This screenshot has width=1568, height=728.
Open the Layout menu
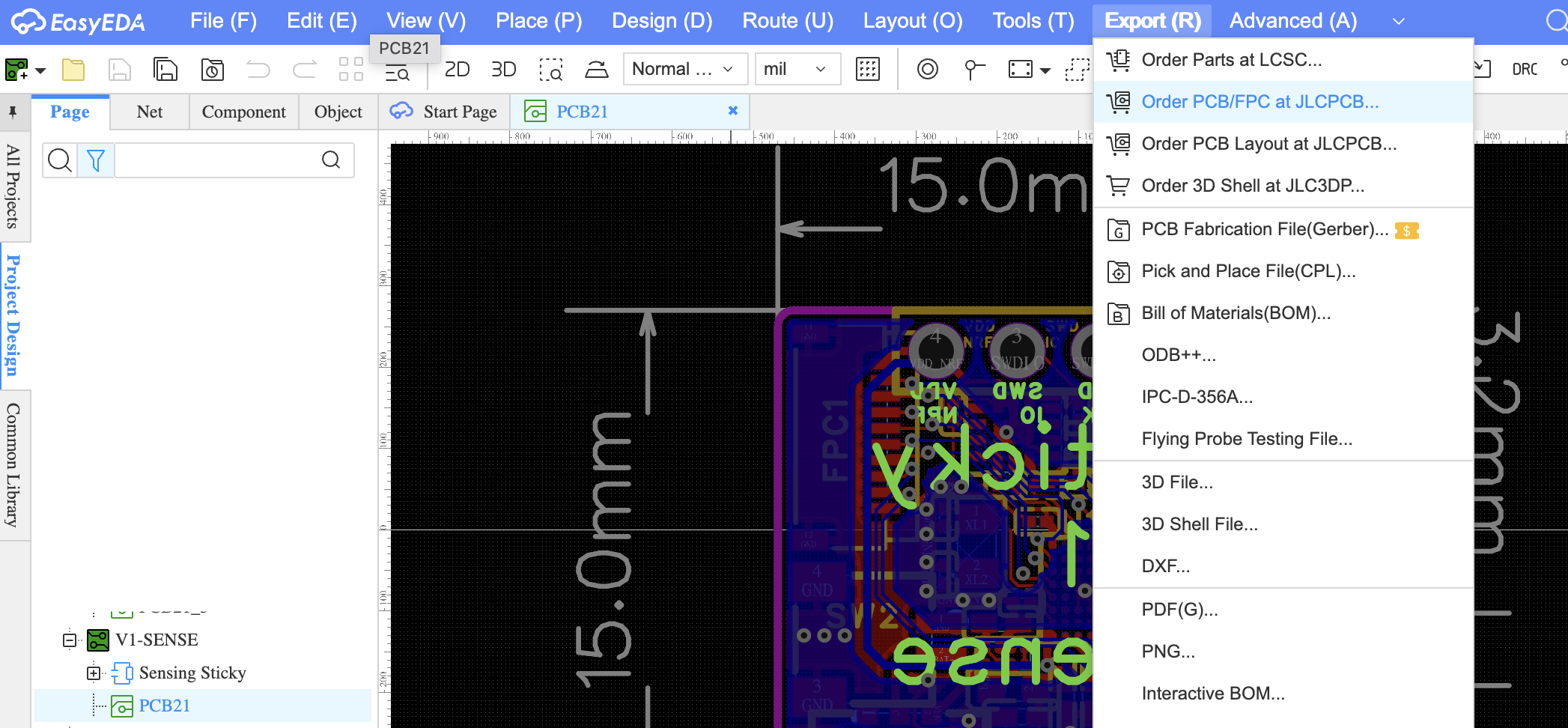[913, 21]
